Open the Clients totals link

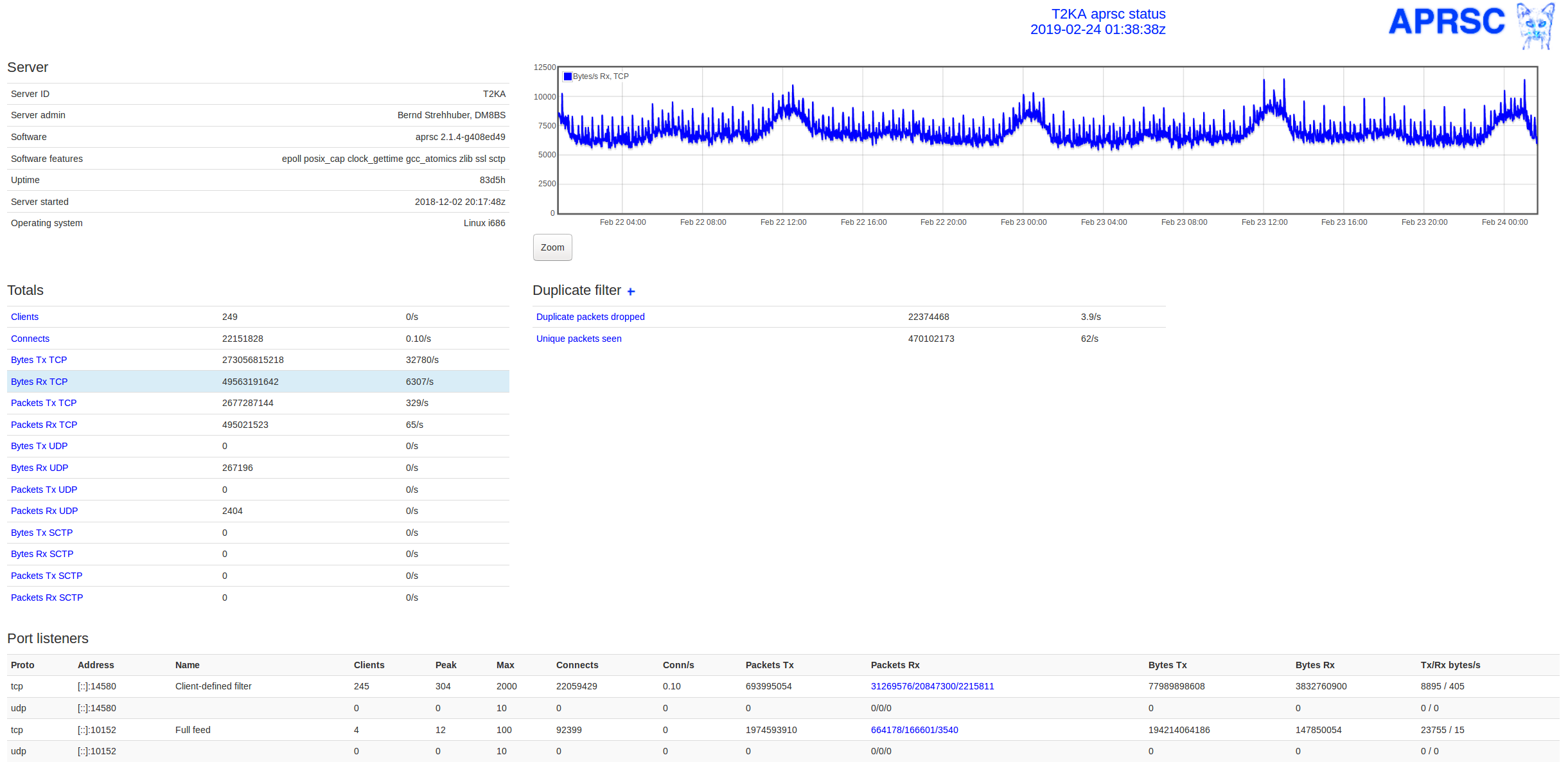coord(24,317)
